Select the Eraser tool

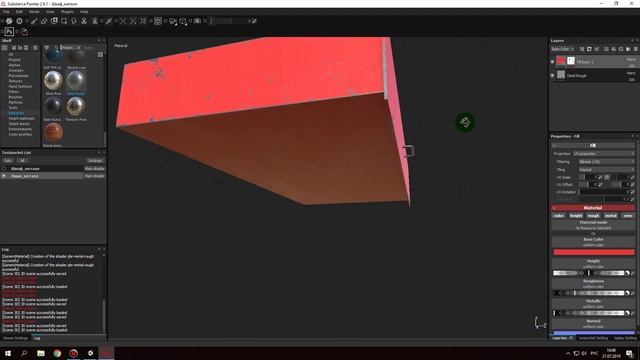44,21
